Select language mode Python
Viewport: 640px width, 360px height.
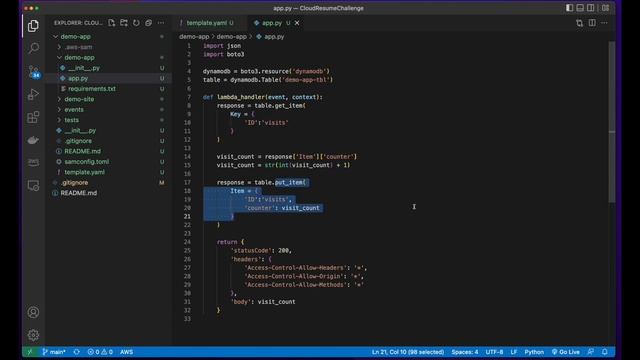click(x=534, y=352)
